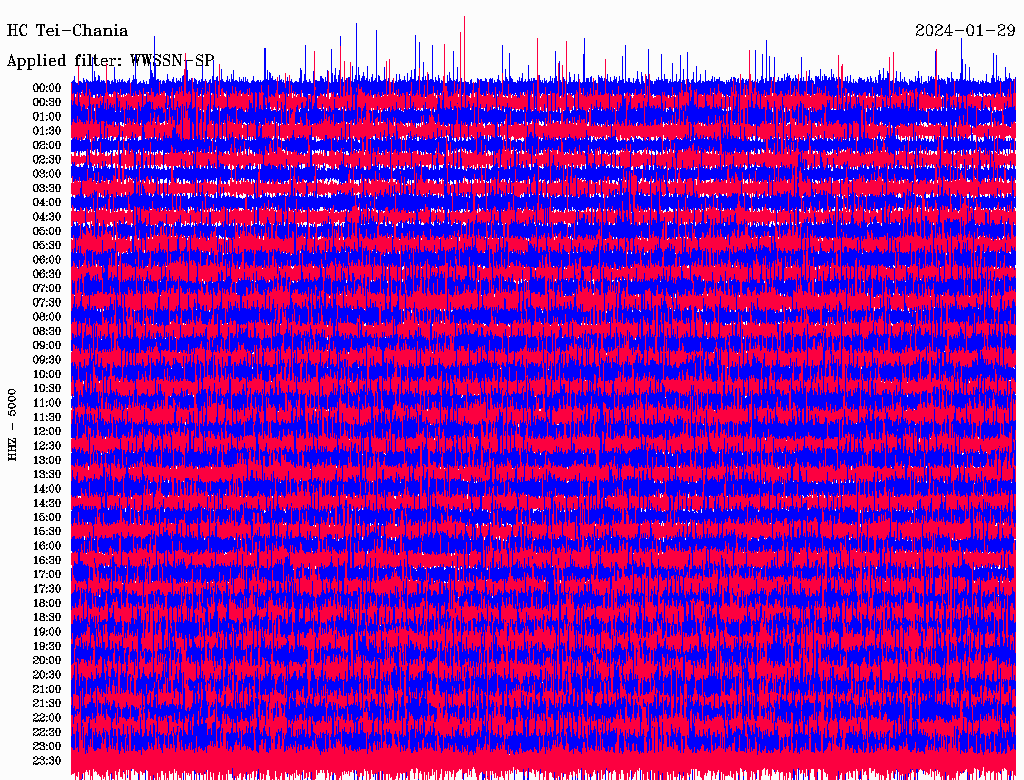Select the 02:30 time label
Viewport: 1024px width, 780px height.
(x=47, y=159)
